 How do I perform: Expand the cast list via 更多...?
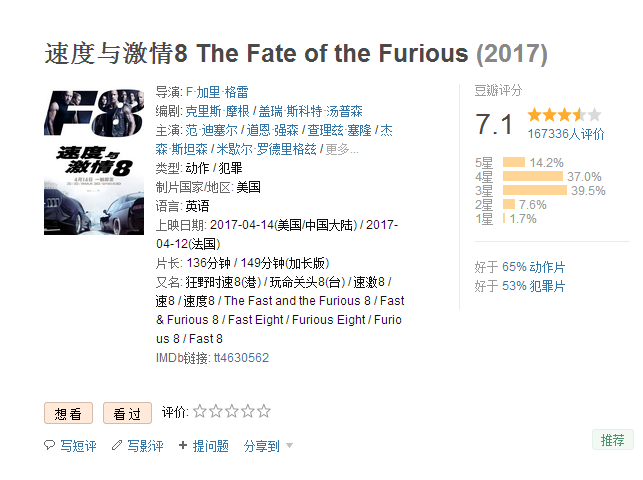342,149
